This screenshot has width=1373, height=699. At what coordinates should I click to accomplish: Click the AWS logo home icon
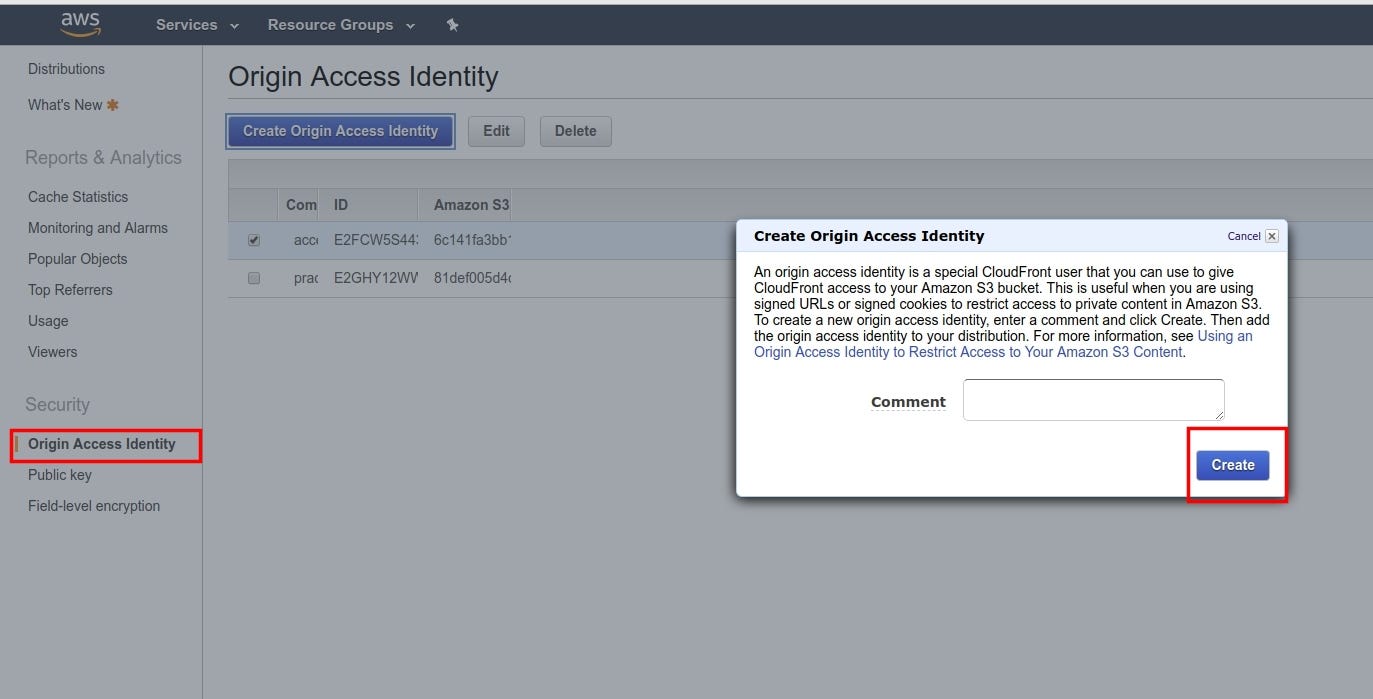coord(80,24)
